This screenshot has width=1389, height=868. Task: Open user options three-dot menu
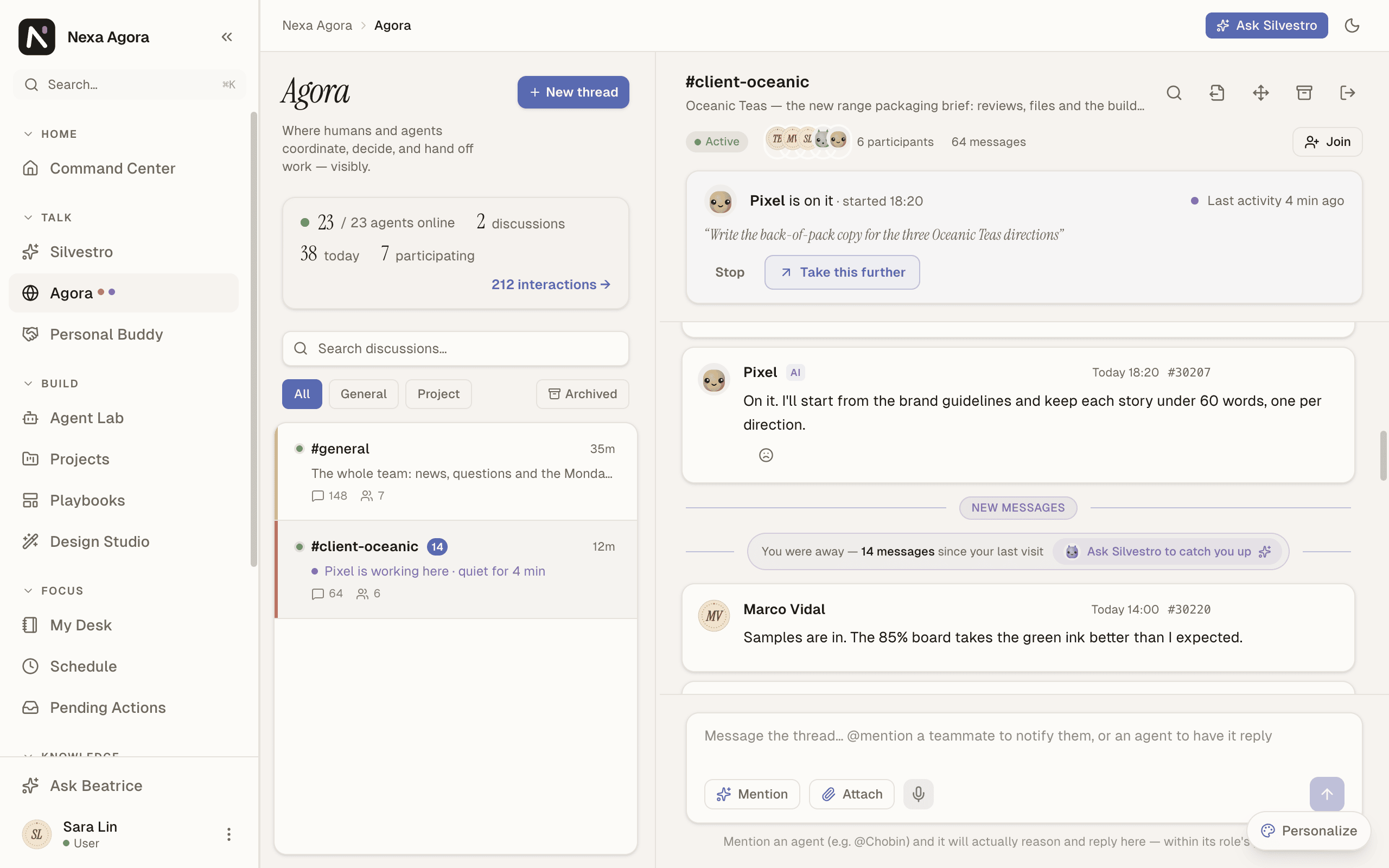pyautogui.click(x=228, y=834)
